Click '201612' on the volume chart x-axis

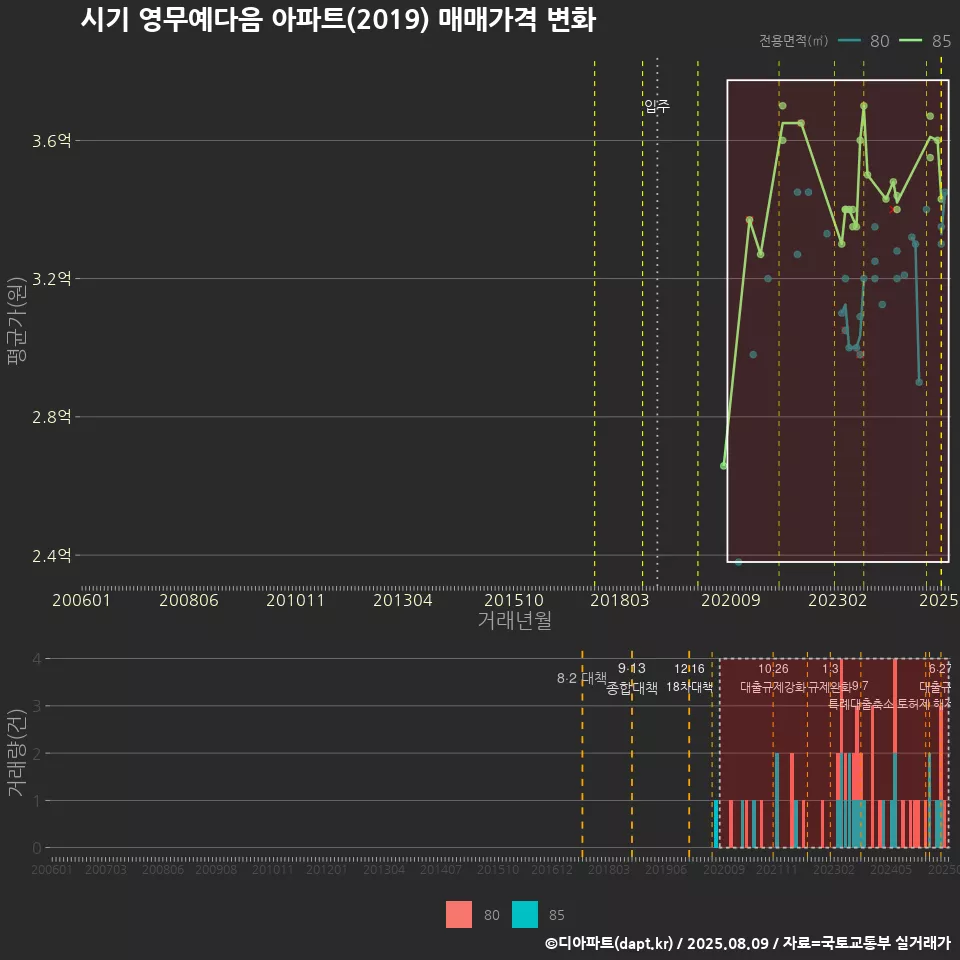pos(552,869)
